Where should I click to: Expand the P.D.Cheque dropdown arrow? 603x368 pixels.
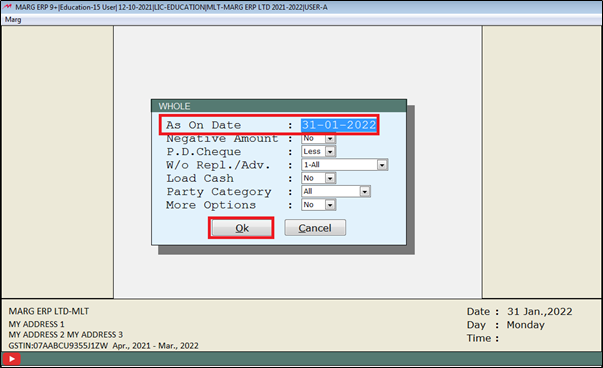click(330, 152)
